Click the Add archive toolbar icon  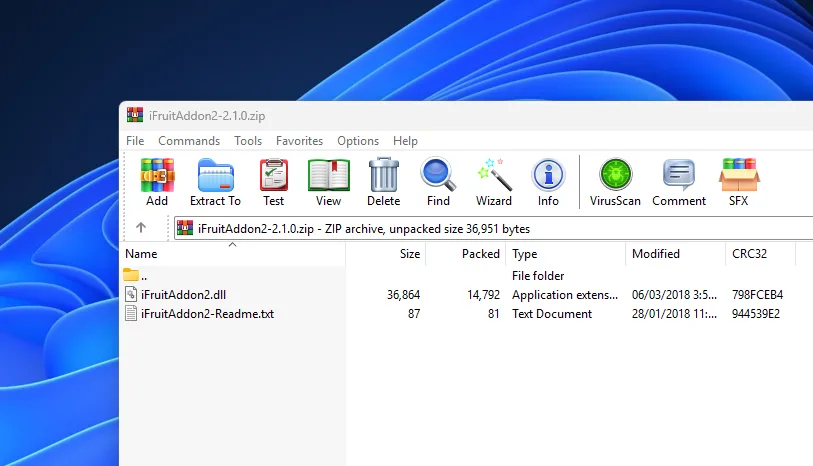point(157,181)
